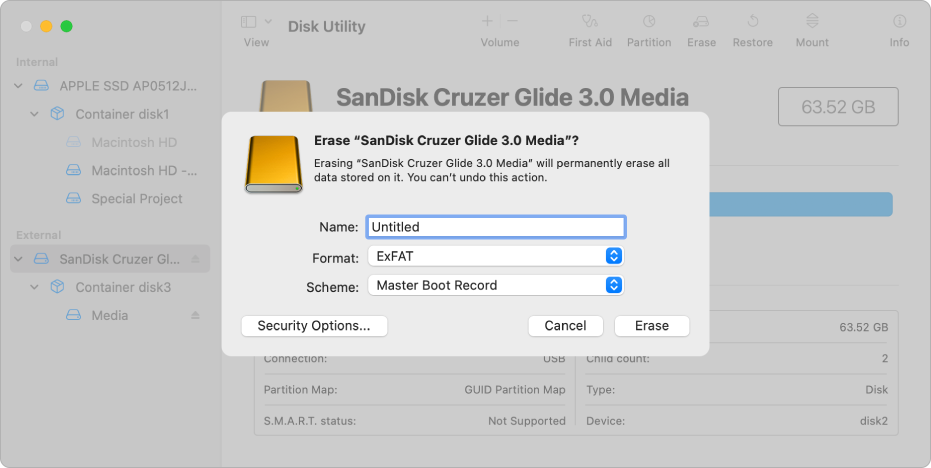
Task: Click the APPLE SSD drive icon
Action: point(42,86)
